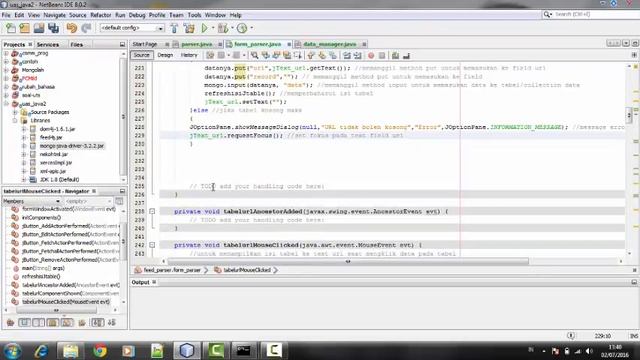This screenshot has width=640, height=360.
Task: Select initComponents() in Navigator
Action: pos(41,218)
